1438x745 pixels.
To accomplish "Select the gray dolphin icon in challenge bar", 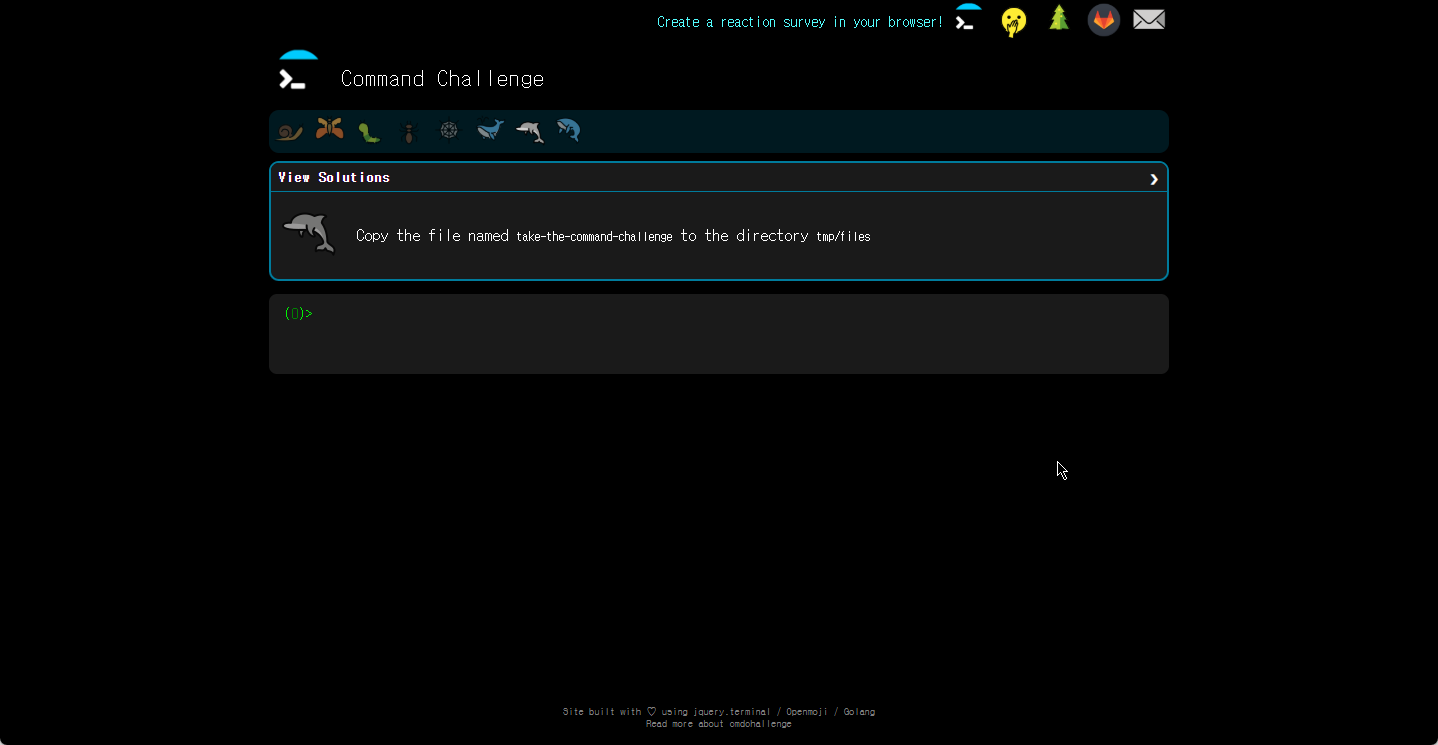I will click(x=530, y=131).
